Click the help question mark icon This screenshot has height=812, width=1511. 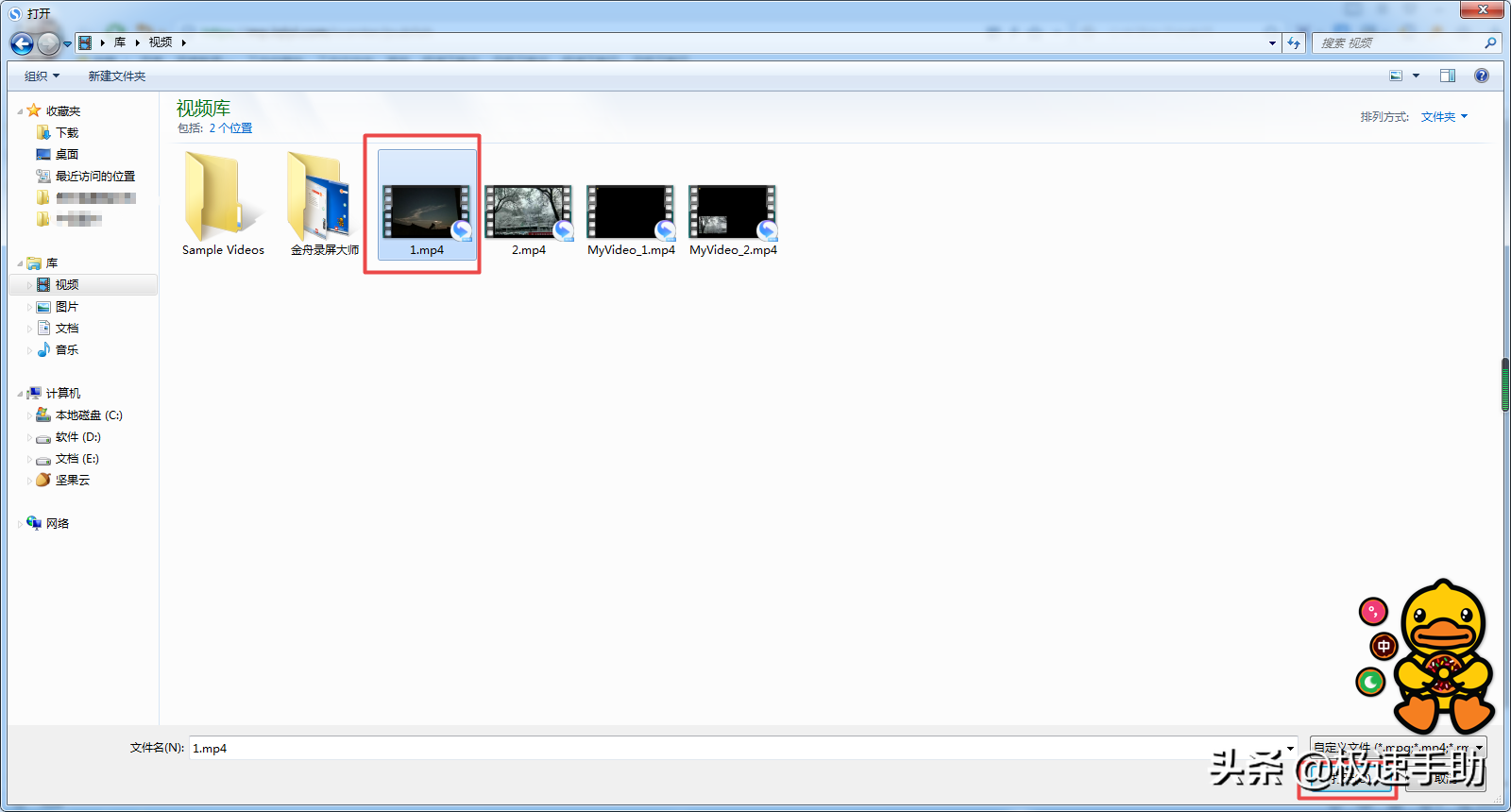tap(1482, 76)
